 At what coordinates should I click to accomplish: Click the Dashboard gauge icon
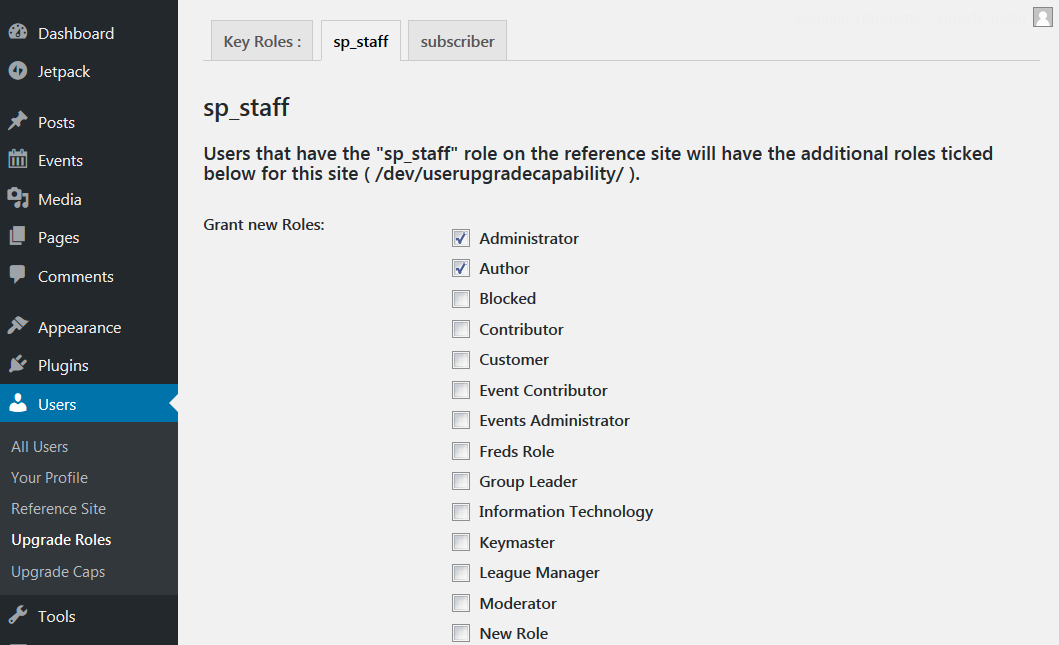(18, 32)
